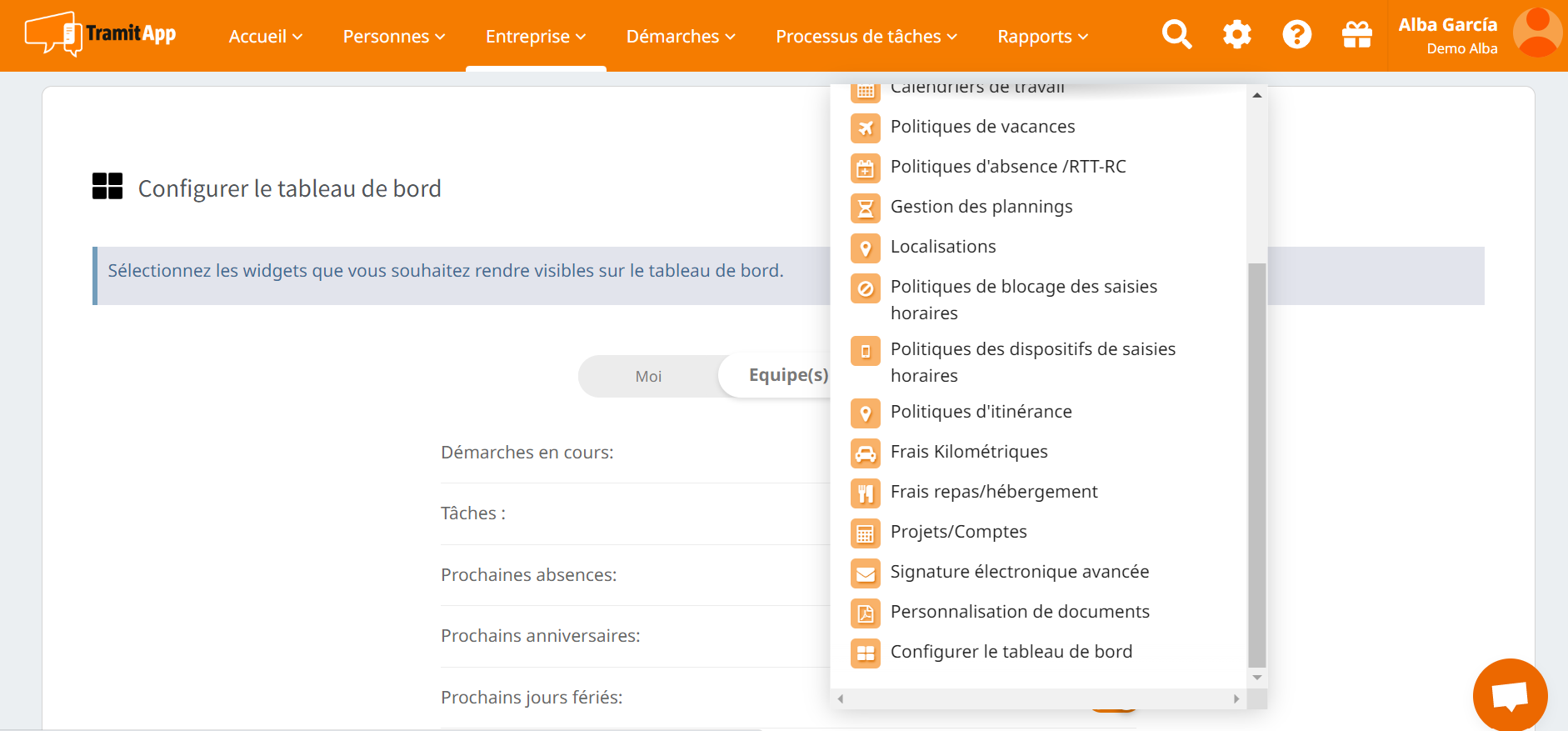The image size is (1568, 731).
Task: Click the envelope icon for Signature électronique avancée
Action: 866,573
